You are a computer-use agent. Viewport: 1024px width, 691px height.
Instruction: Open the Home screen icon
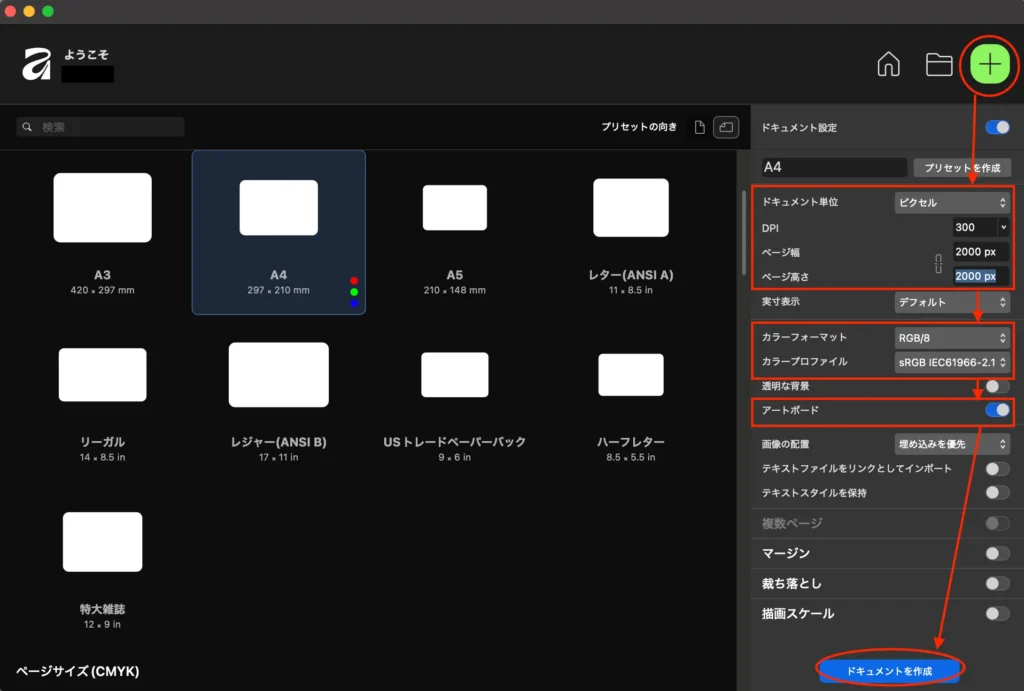point(888,64)
